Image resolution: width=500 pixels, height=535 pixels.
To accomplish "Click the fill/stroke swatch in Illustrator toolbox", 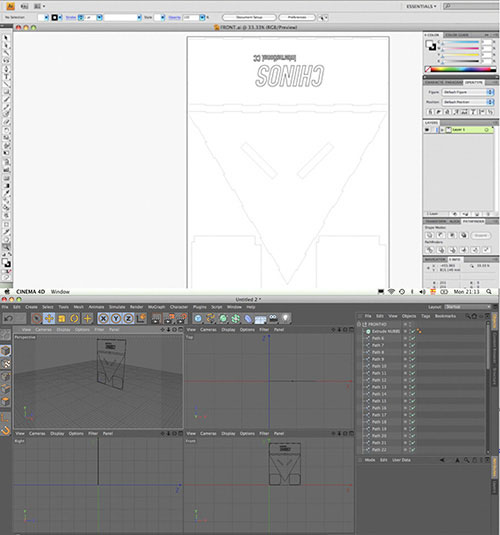I will 6,263.
